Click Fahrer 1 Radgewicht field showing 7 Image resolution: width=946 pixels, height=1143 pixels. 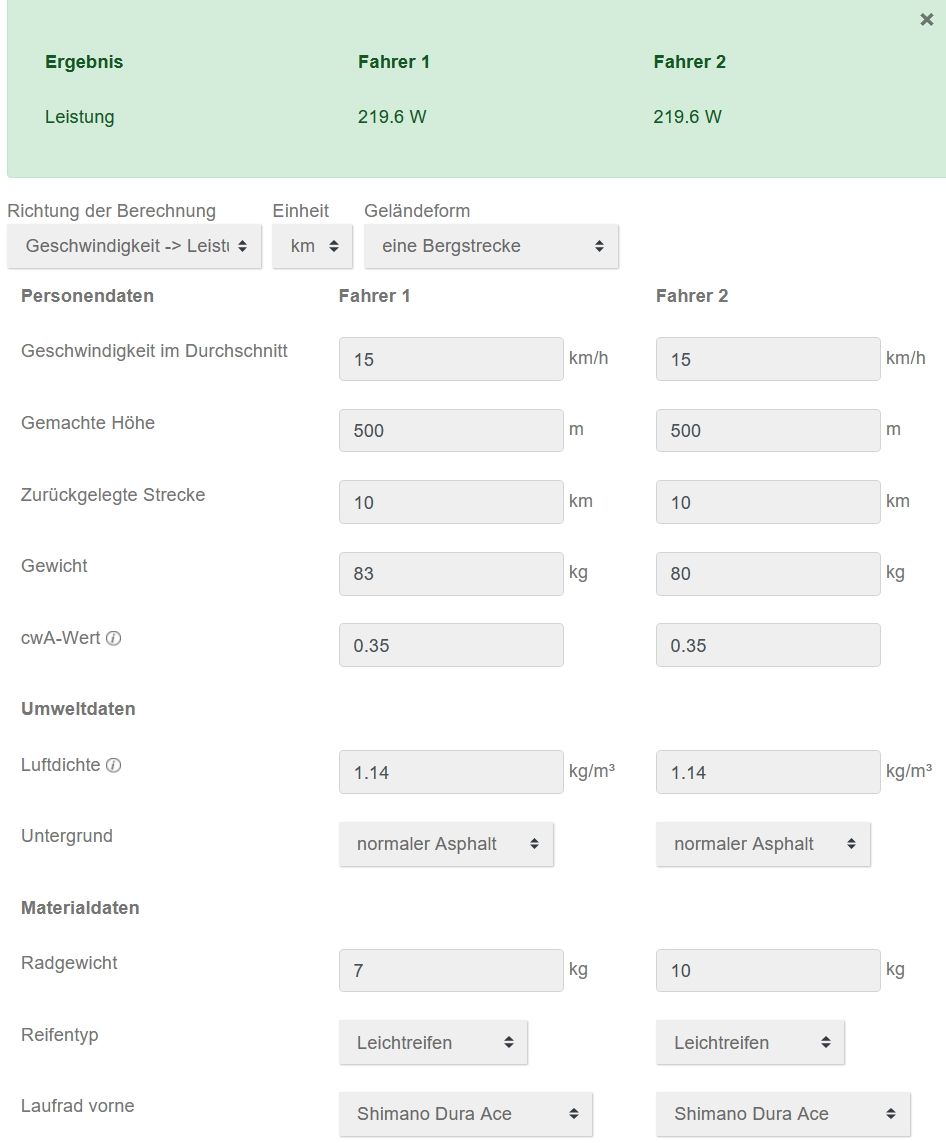(x=451, y=970)
